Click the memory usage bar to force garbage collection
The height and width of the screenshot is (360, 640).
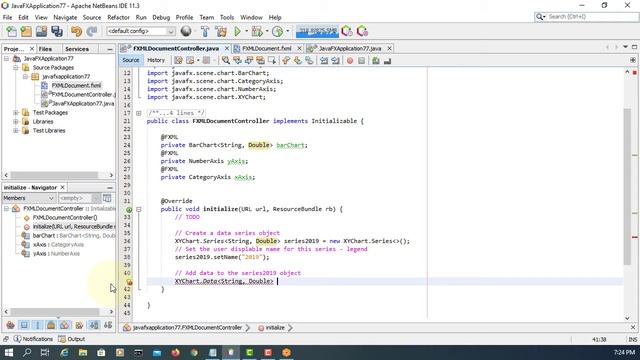click(317, 31)
